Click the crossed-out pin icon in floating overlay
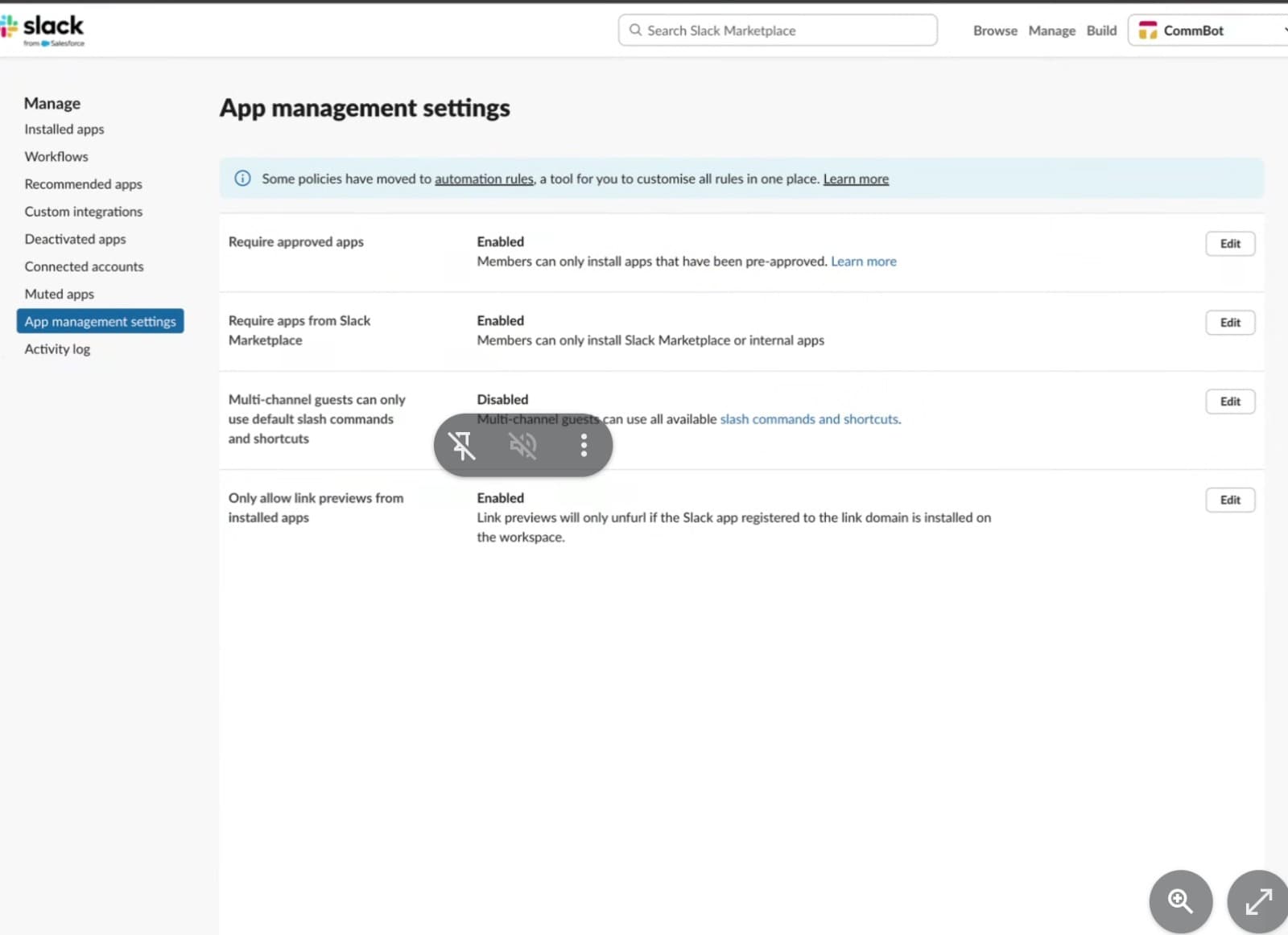1288x935 pixels. coord(462,445)
